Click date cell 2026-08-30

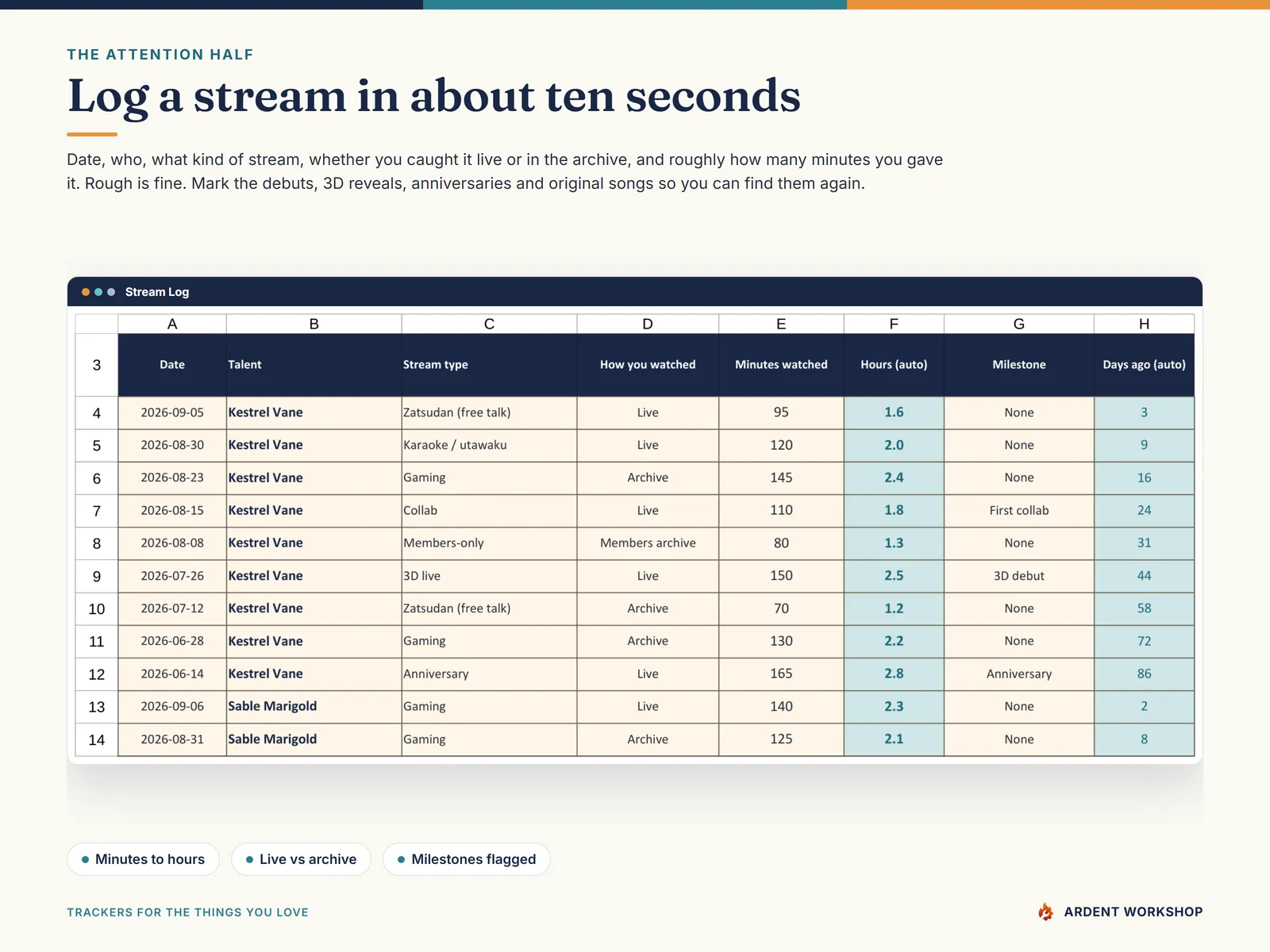click(172, 445)
